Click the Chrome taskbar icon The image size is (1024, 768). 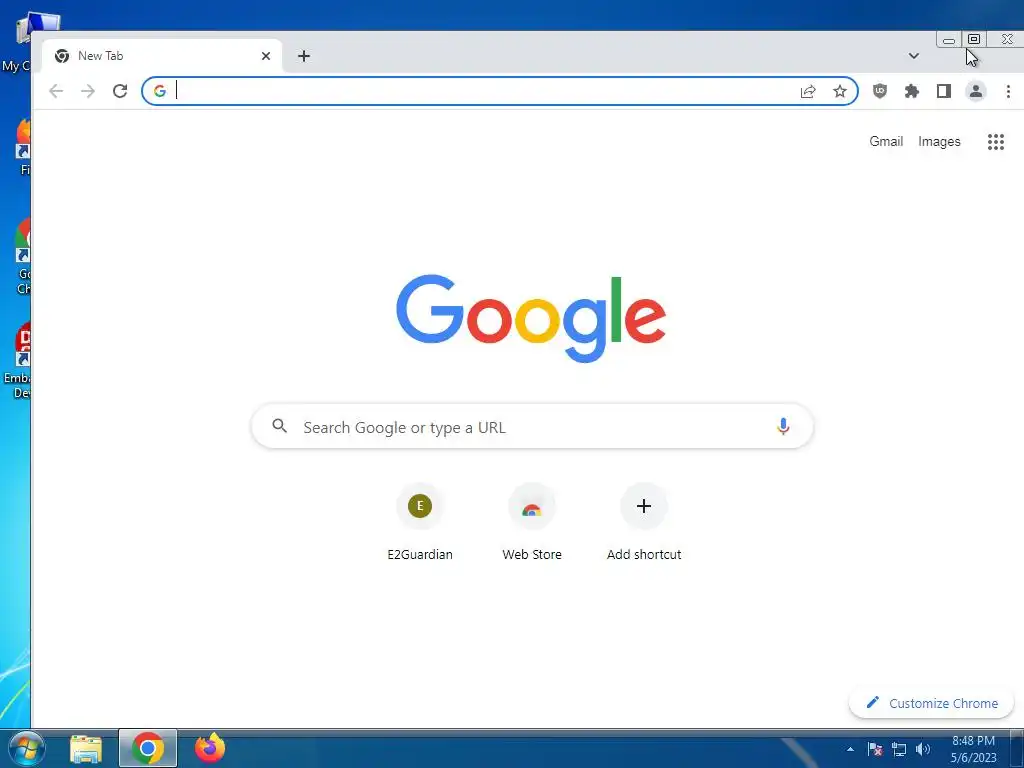coord(148,748)
